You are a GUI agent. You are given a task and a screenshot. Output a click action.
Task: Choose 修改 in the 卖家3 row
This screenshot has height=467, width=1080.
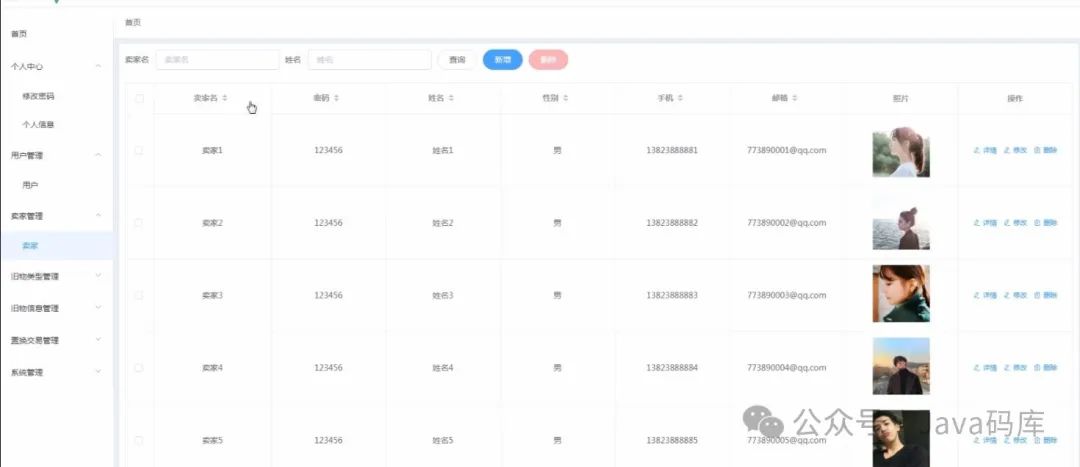[1015, 295]
